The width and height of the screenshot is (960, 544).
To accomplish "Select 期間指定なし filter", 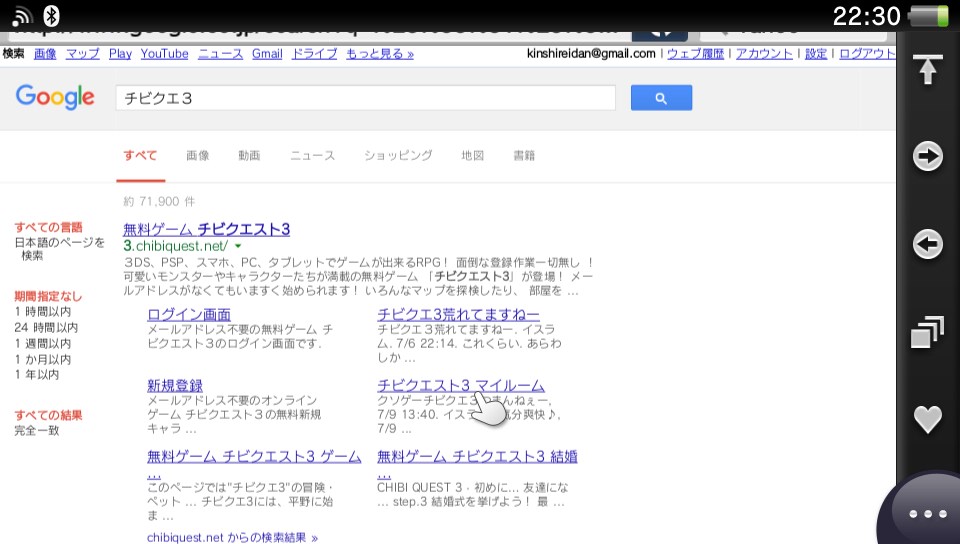I will click(48, 297).
